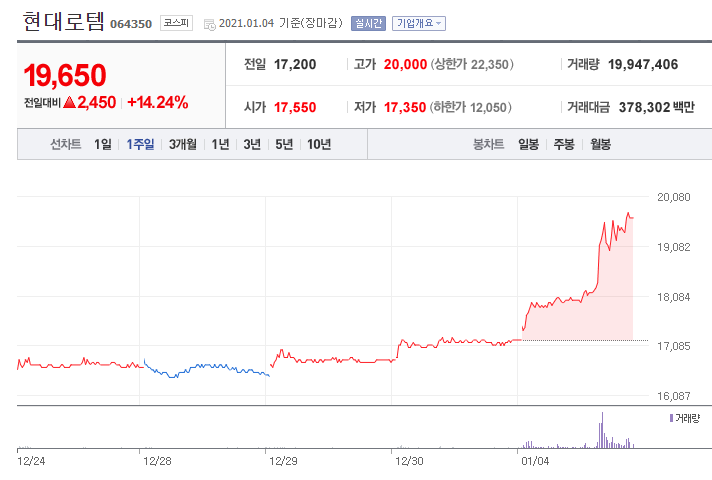
Task: Click the trading value 378,302 백만
Action: click(657, 108)
